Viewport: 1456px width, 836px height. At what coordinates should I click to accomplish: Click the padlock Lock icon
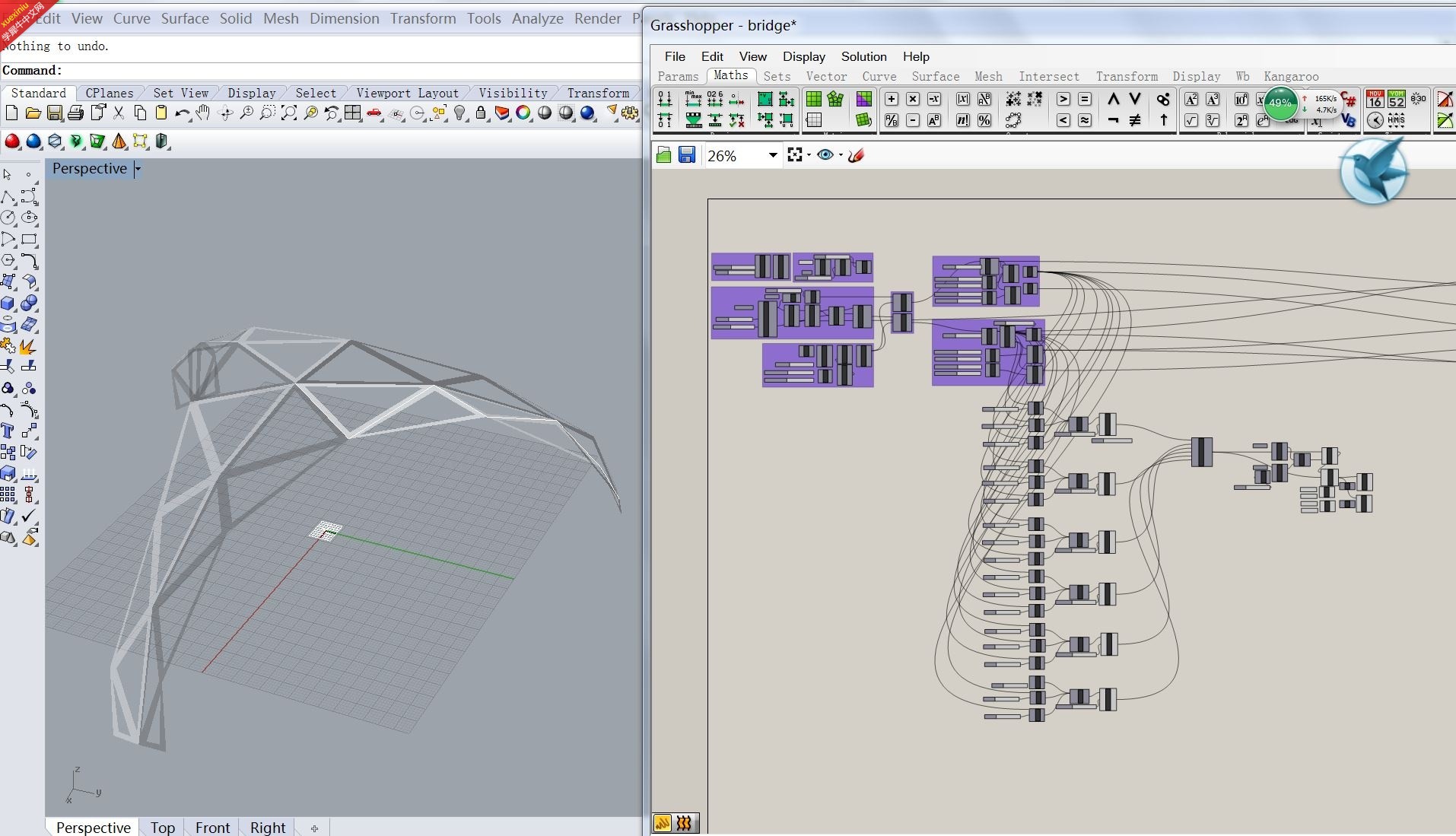pos(481,113)
